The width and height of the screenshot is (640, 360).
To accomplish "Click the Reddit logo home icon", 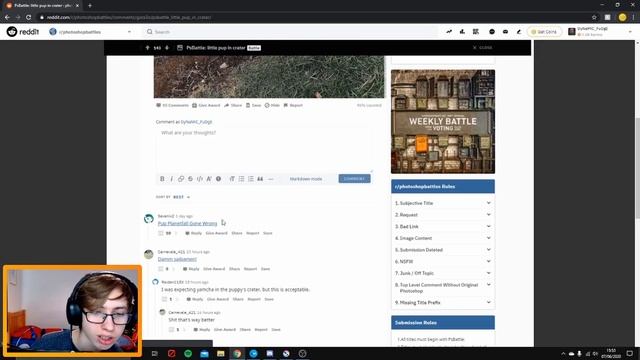I will click(x=22, y=31).
